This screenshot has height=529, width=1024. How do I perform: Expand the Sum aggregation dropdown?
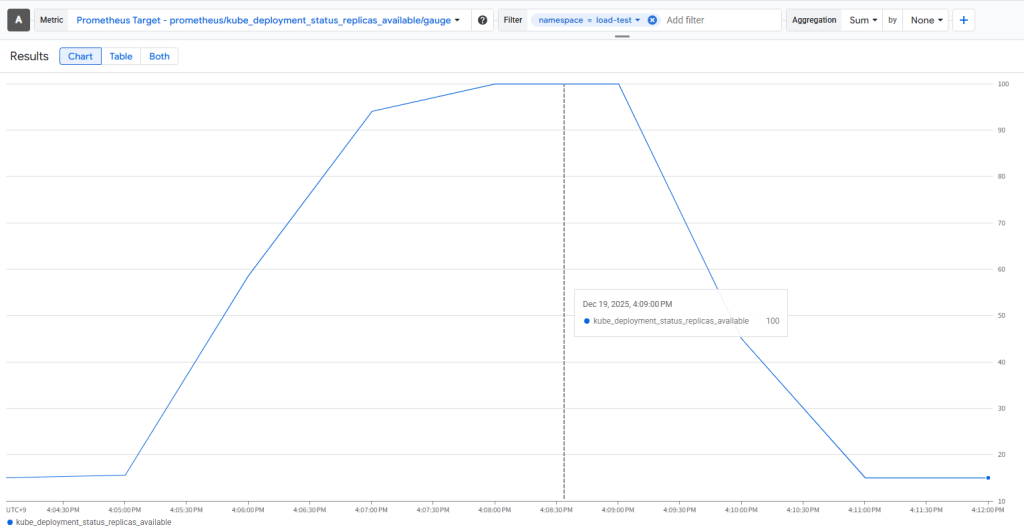point(863,20)
